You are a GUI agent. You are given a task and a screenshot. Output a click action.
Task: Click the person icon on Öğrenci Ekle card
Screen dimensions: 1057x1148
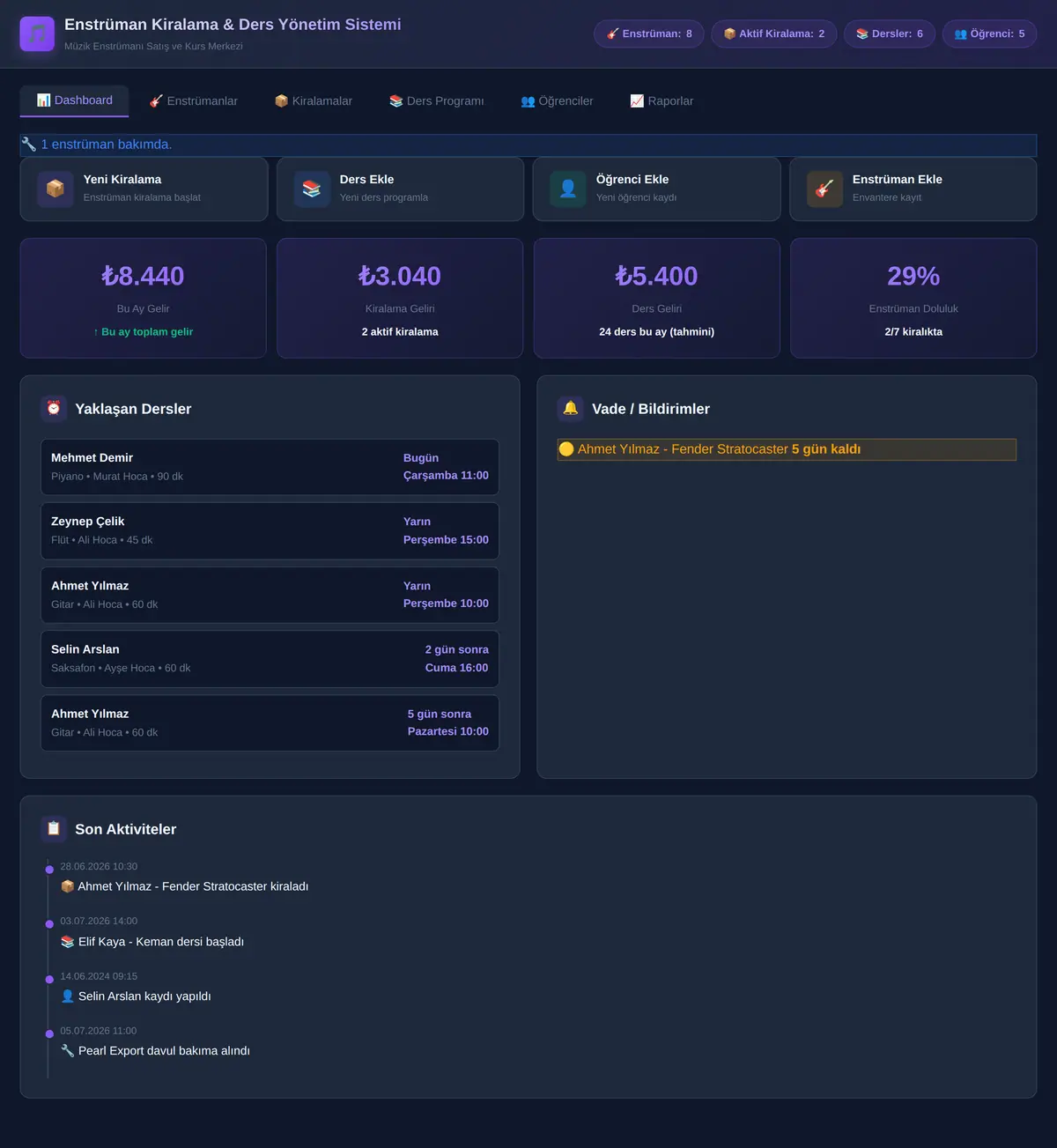coord(568,189)
